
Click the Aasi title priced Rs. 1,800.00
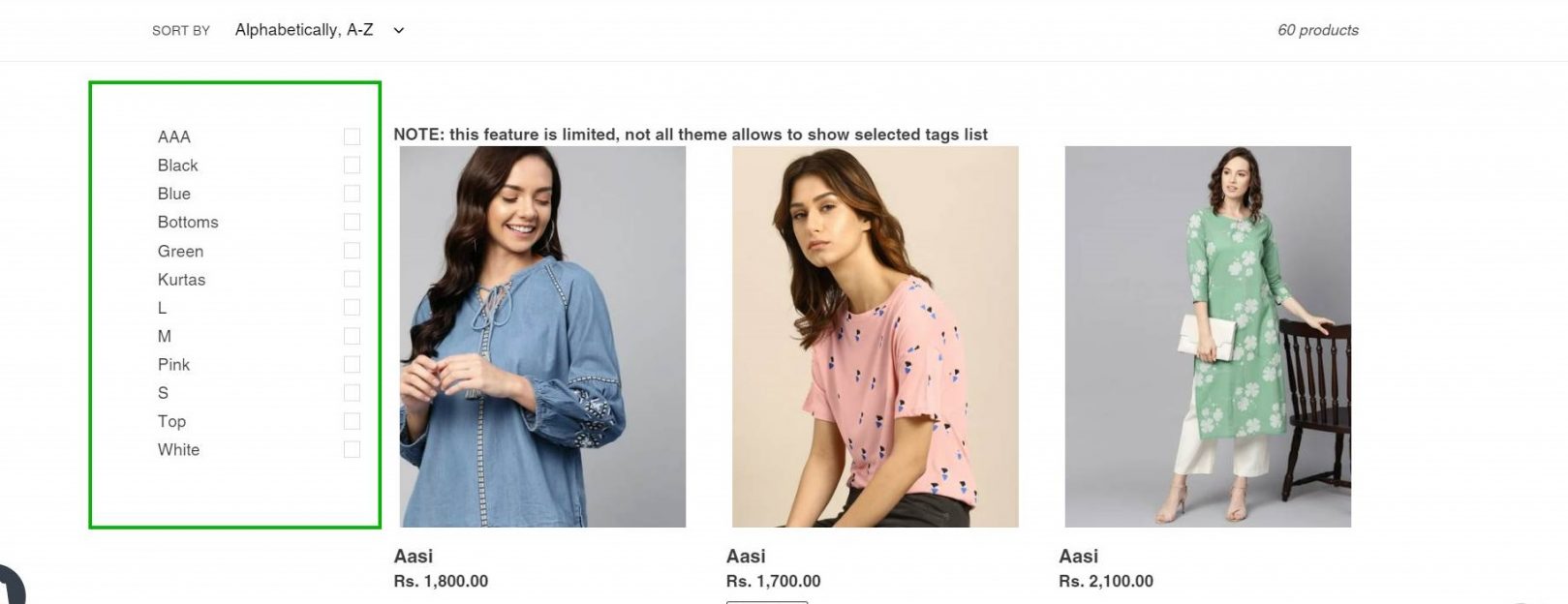[414, 557]
